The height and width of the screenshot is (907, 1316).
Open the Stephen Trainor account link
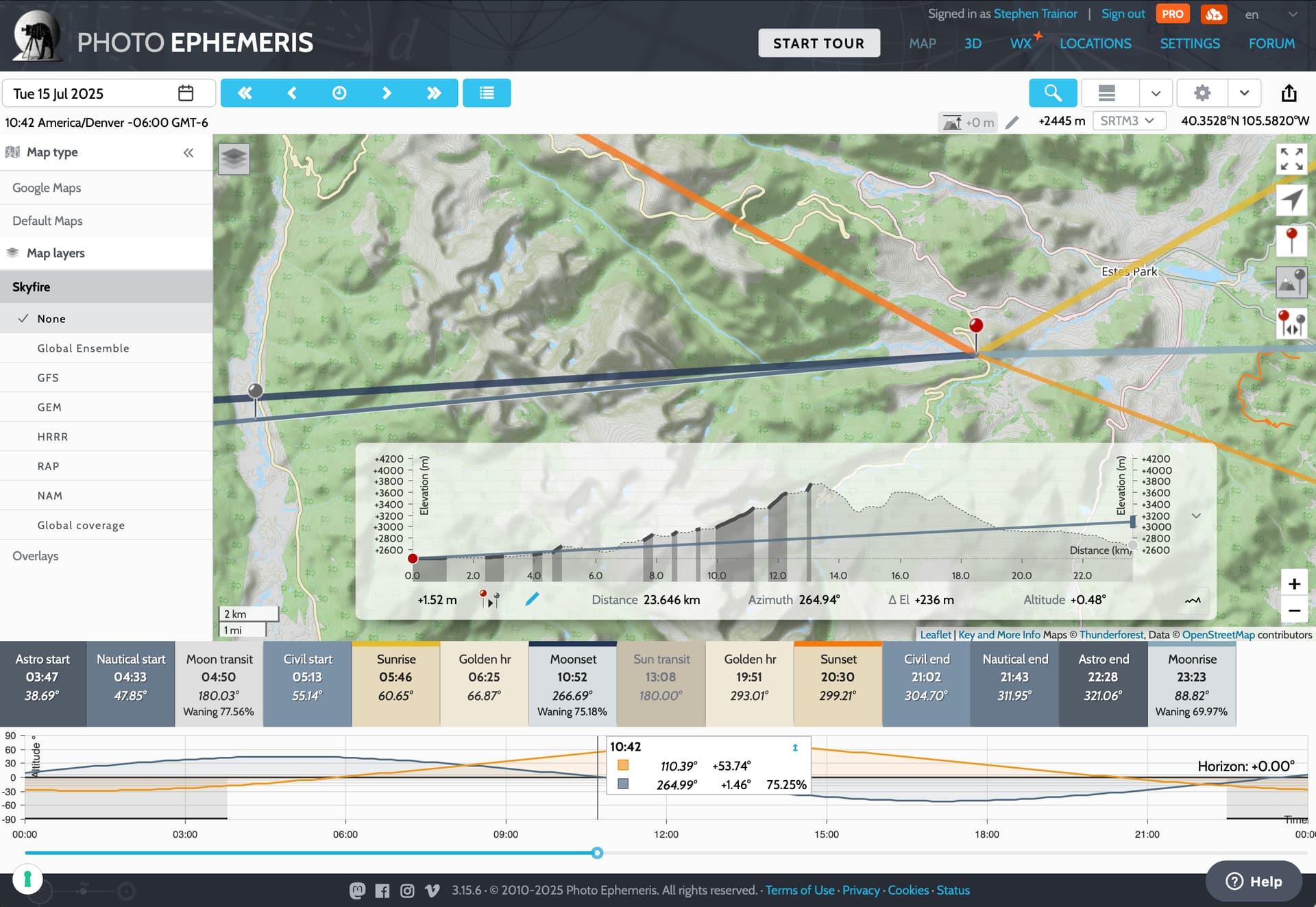pyautogui.click(x=1035, y=14)
